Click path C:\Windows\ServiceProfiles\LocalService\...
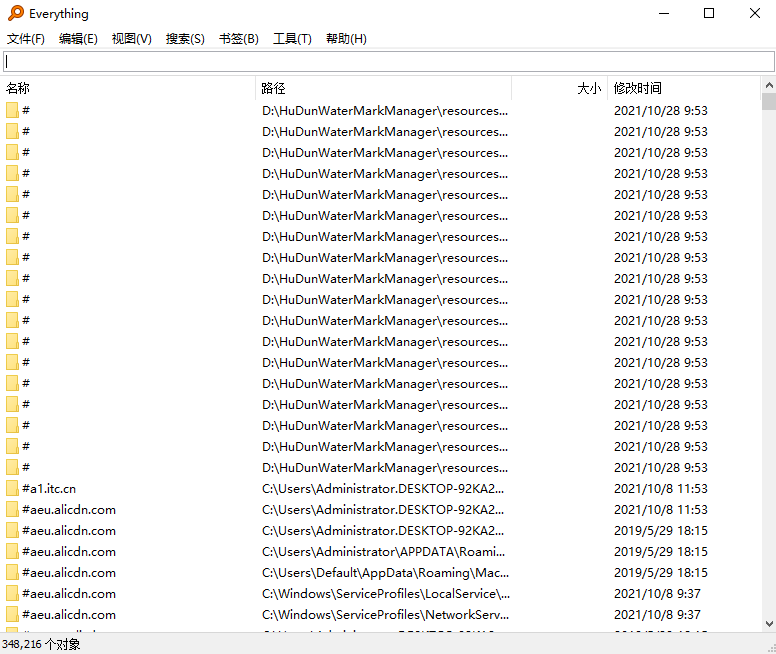776x654 pixels. pyautogui.click(x=386, y=594)
